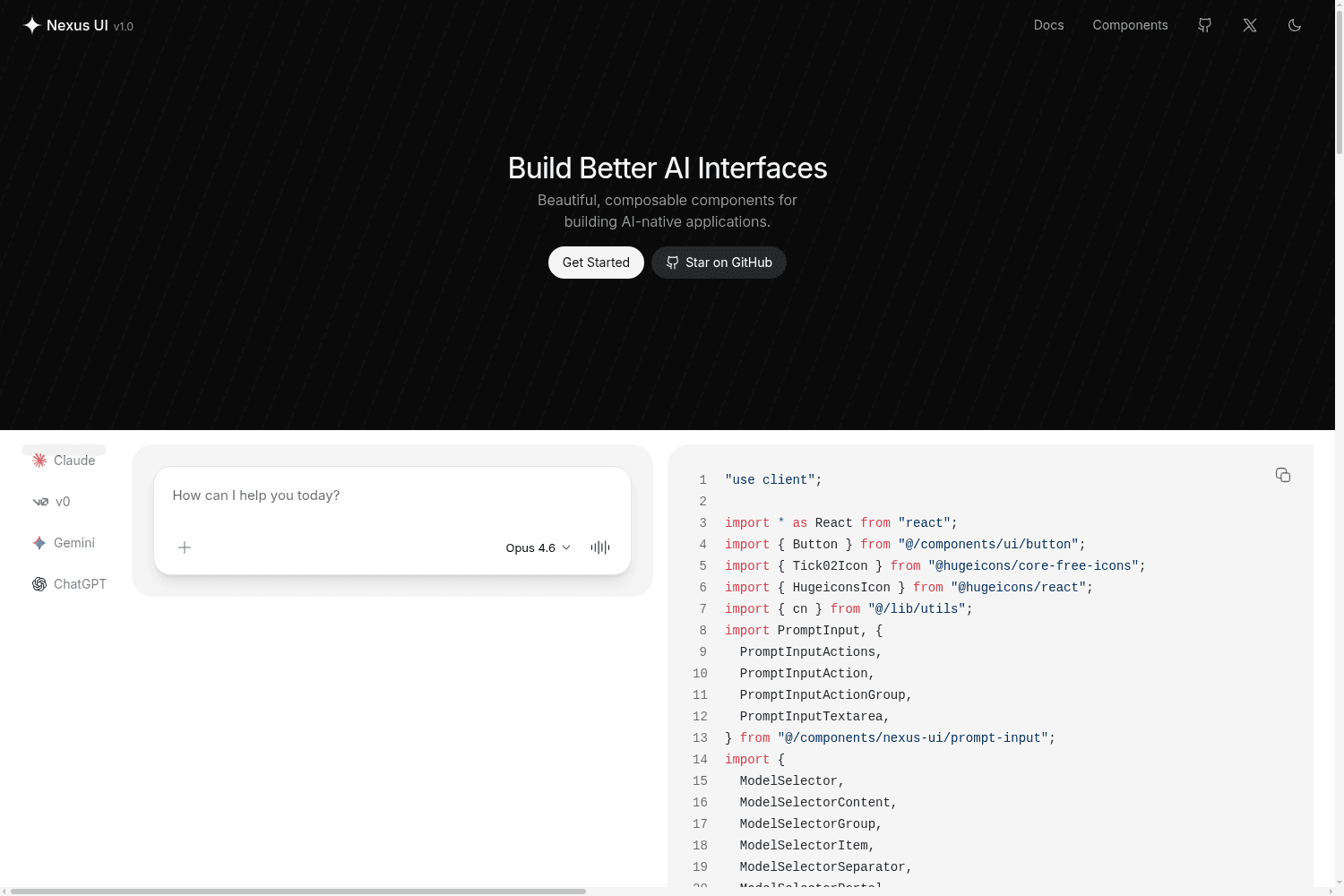Viewport: 1344px width, 896px height.
Task: Open the Opus 4.6 model selector
Action: (538, 547)
